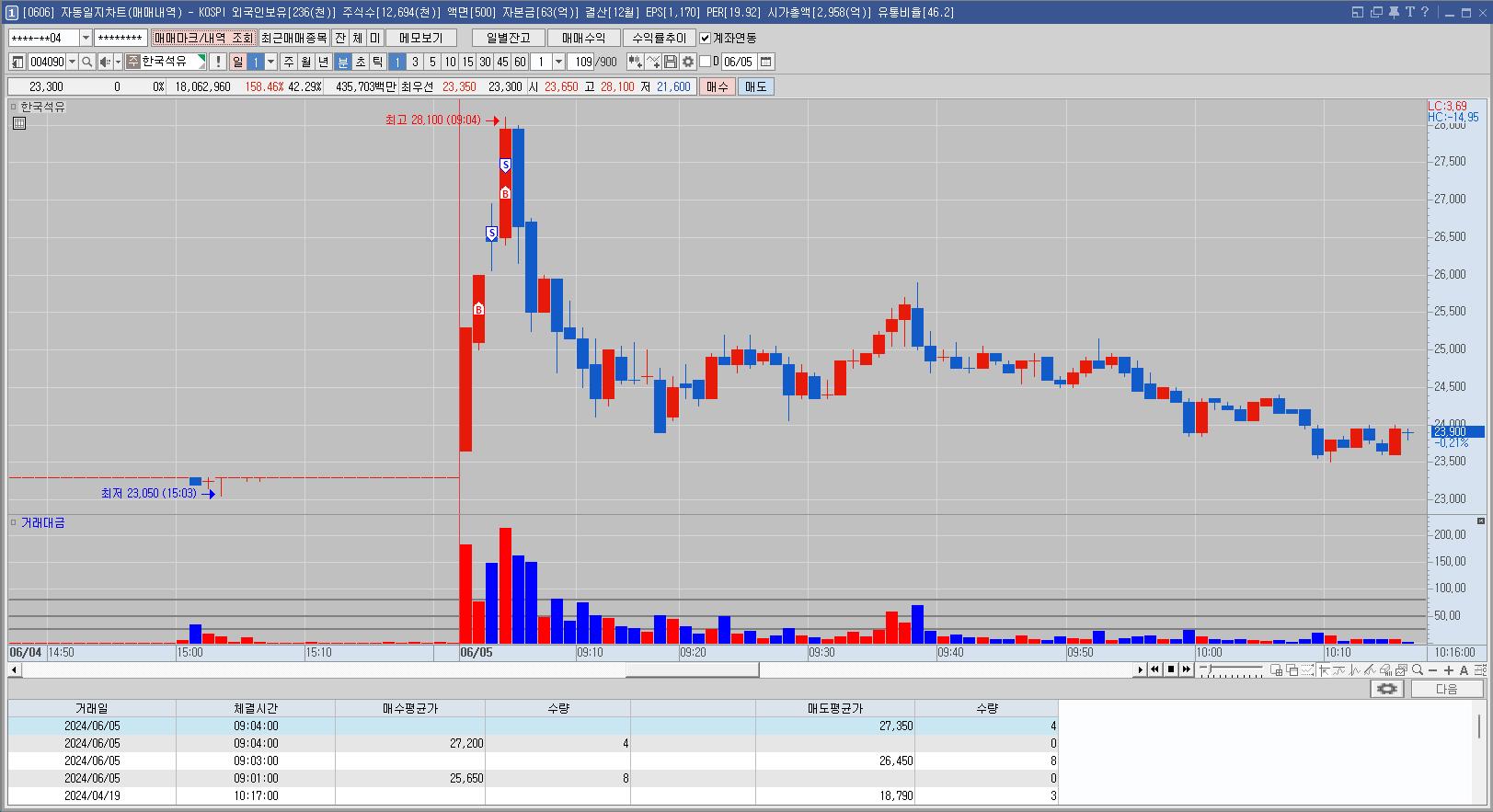Click the copy window icon in title bar
The height and width of the screenshot is (812, 1493).
(1376, 12)
